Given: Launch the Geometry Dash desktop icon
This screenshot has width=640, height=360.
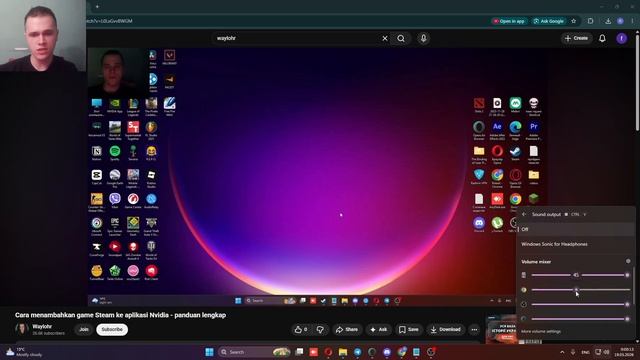Looking at the screenshot, I should tap(133, 226).
